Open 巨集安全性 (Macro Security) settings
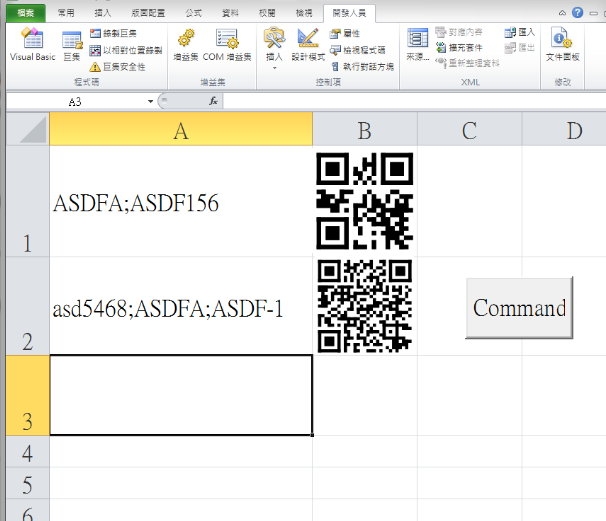 tap(117, 67)
